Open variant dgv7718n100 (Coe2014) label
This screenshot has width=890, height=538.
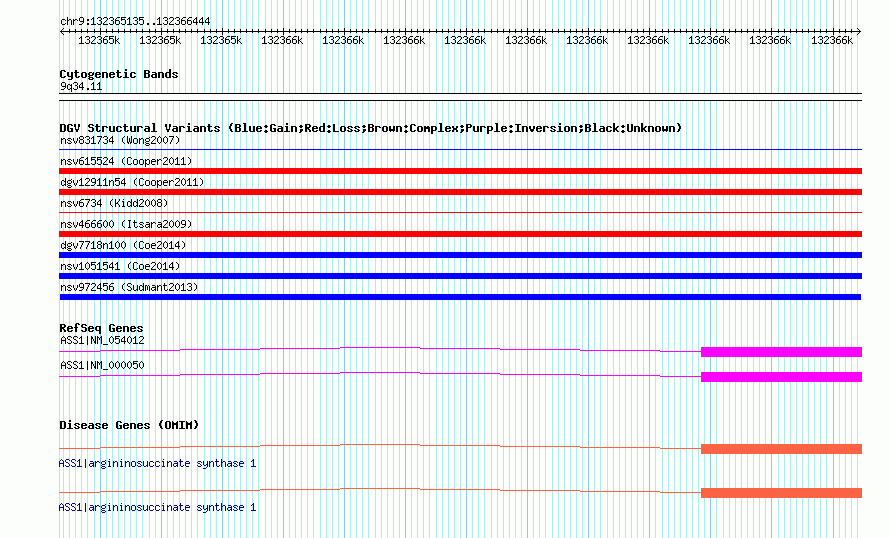pos(123,245)
